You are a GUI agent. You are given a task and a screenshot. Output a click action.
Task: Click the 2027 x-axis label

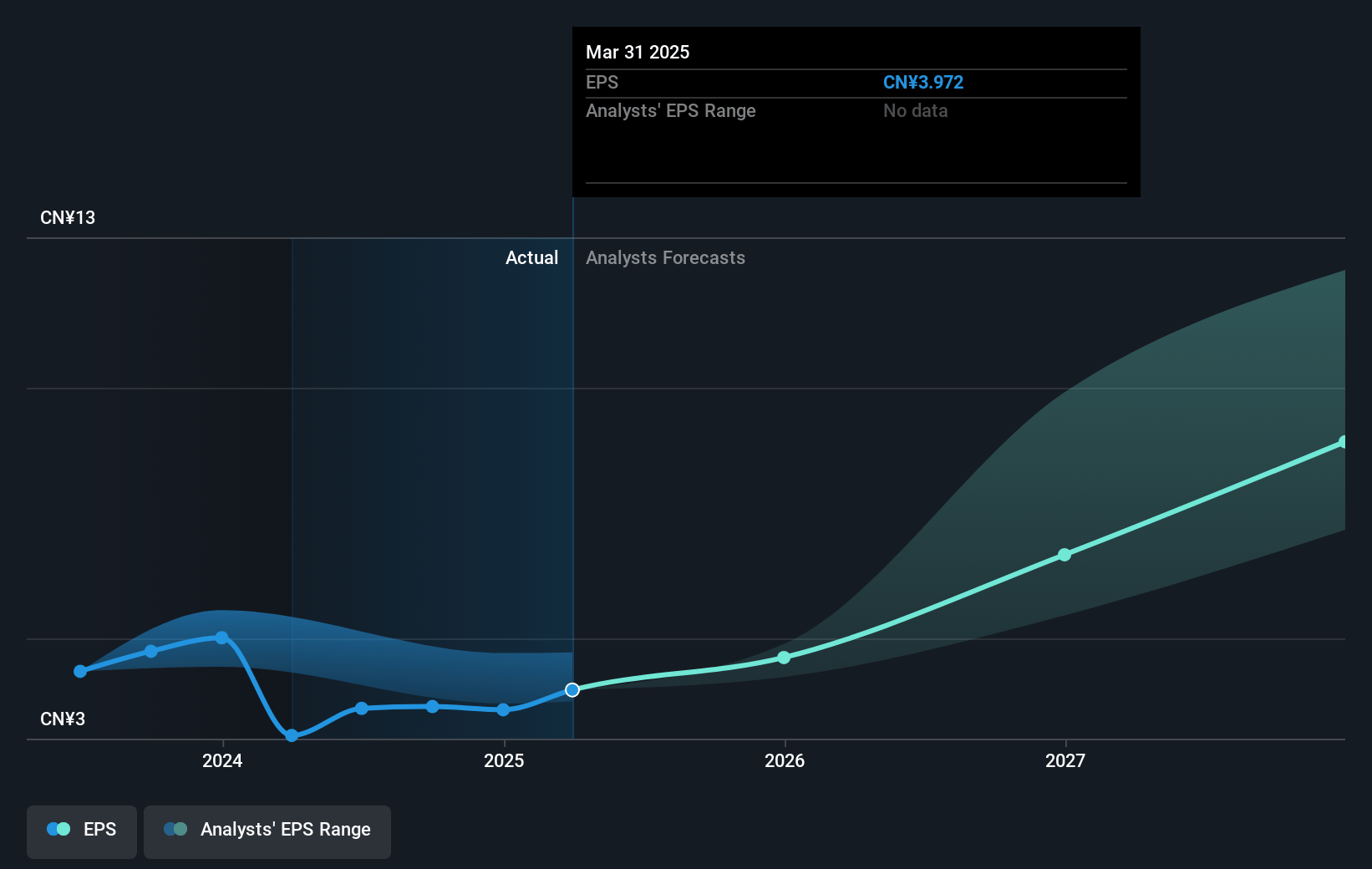pyautogui.click(x=1065, y=760)
